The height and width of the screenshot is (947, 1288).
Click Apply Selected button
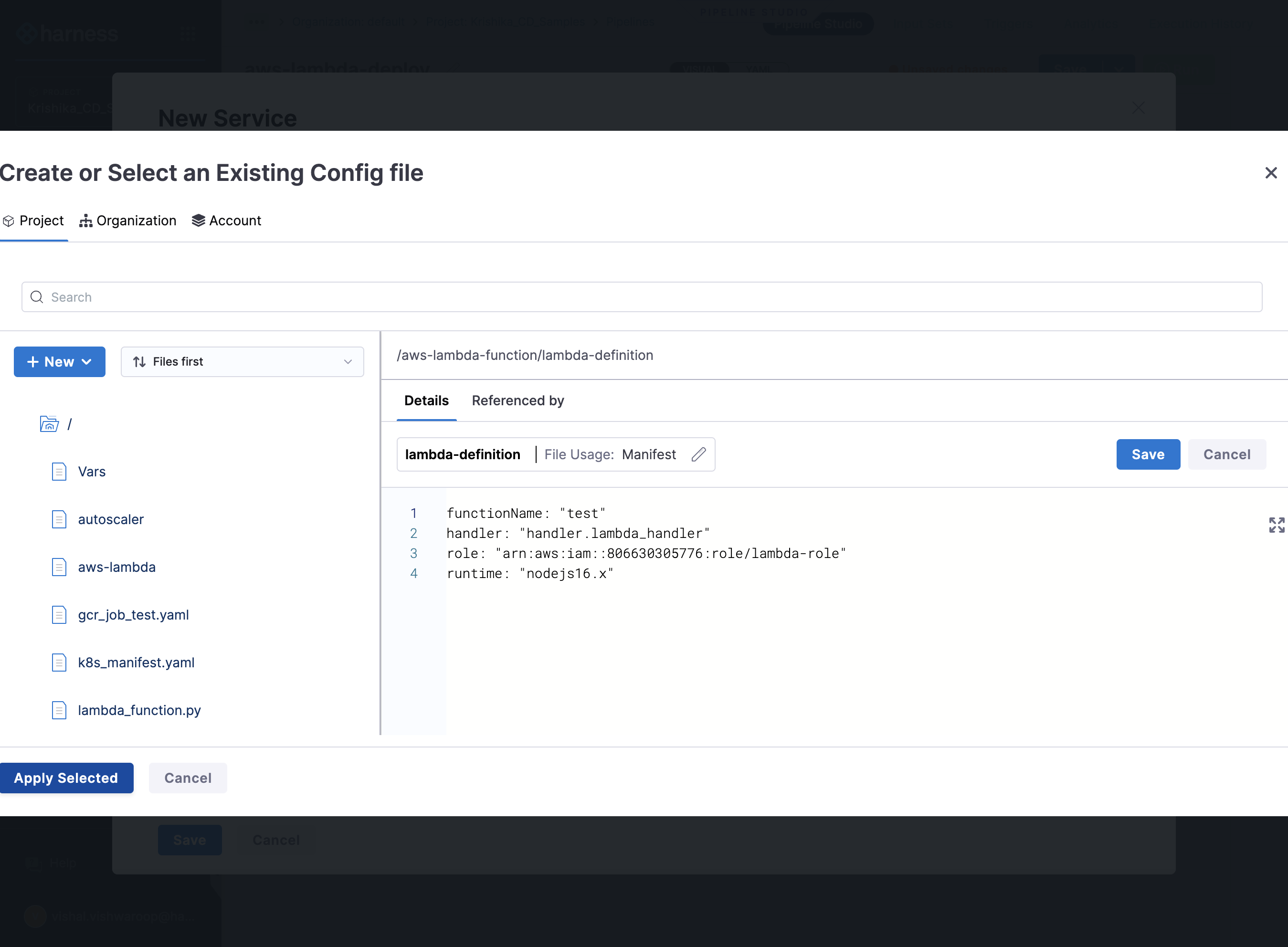(66, 778)
